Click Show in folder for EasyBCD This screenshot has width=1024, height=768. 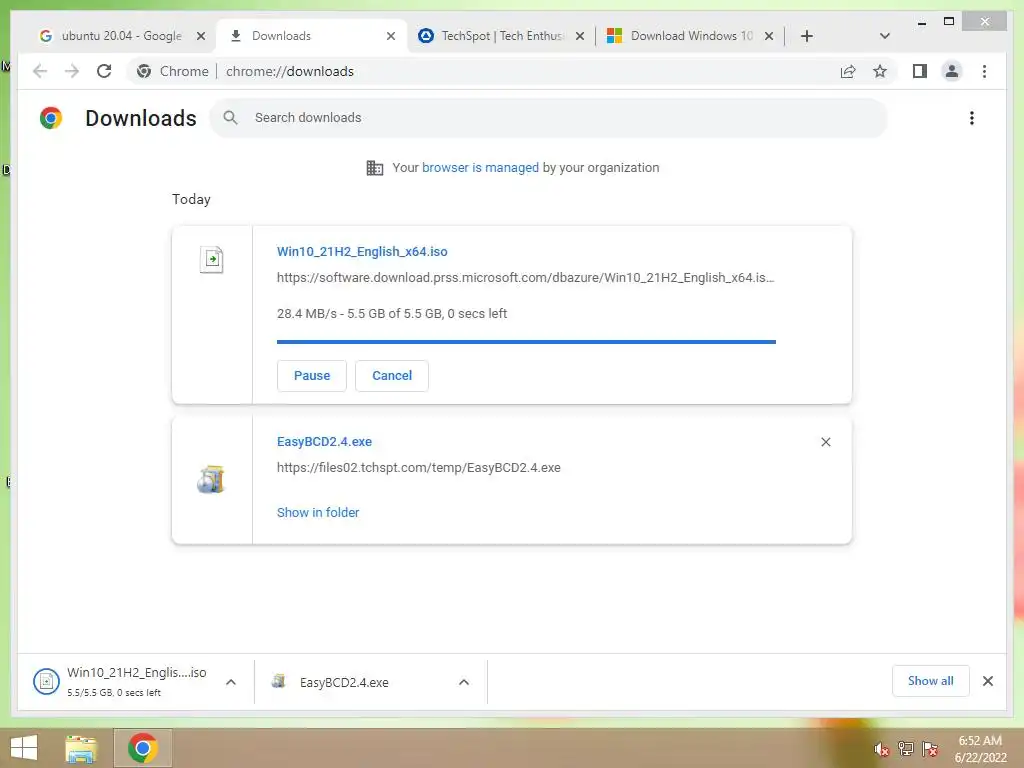pos(318,513)
